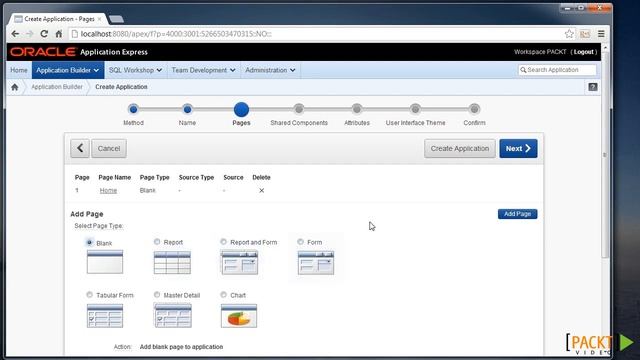
Task: Open the Home menu tab
Action: point(19,70)
